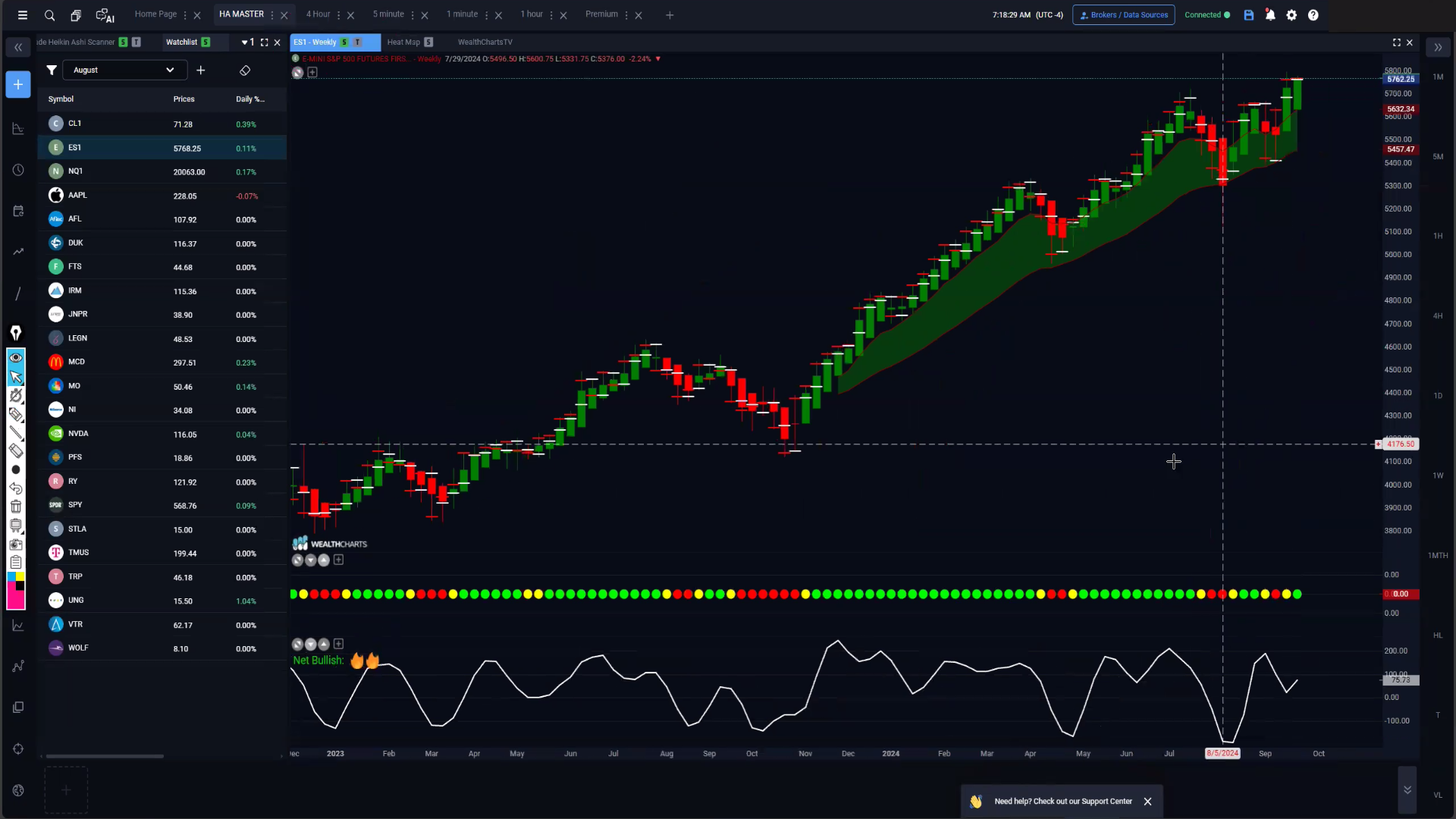This screenshot has height=819, width=1456.
Task: Open notifications bell
Action: pos(1270,15)
